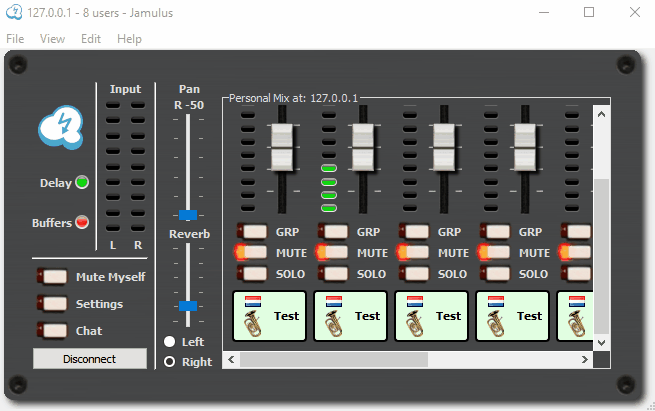This screenshot has height=411, width=655.
Task: Unmute the second channel with MUTE
Action: (x=332, y=252)
